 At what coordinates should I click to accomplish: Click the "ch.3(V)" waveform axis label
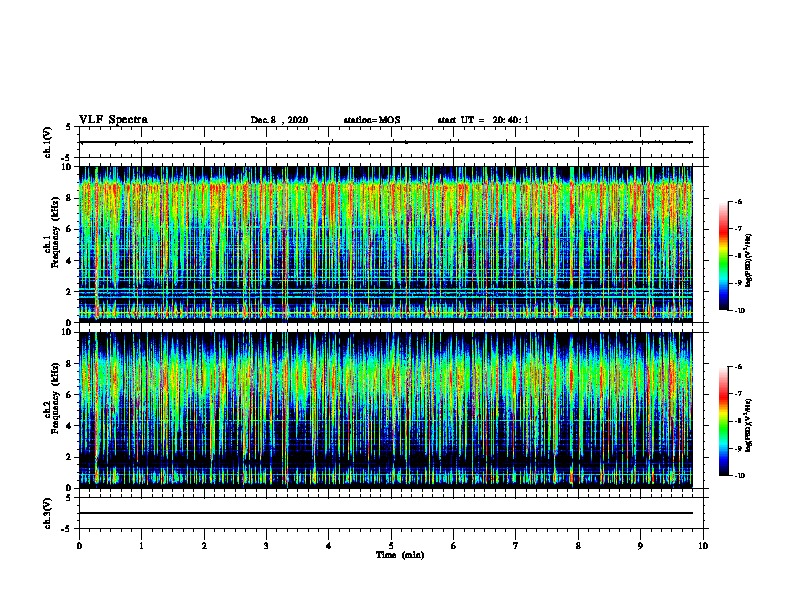(48, 514)
